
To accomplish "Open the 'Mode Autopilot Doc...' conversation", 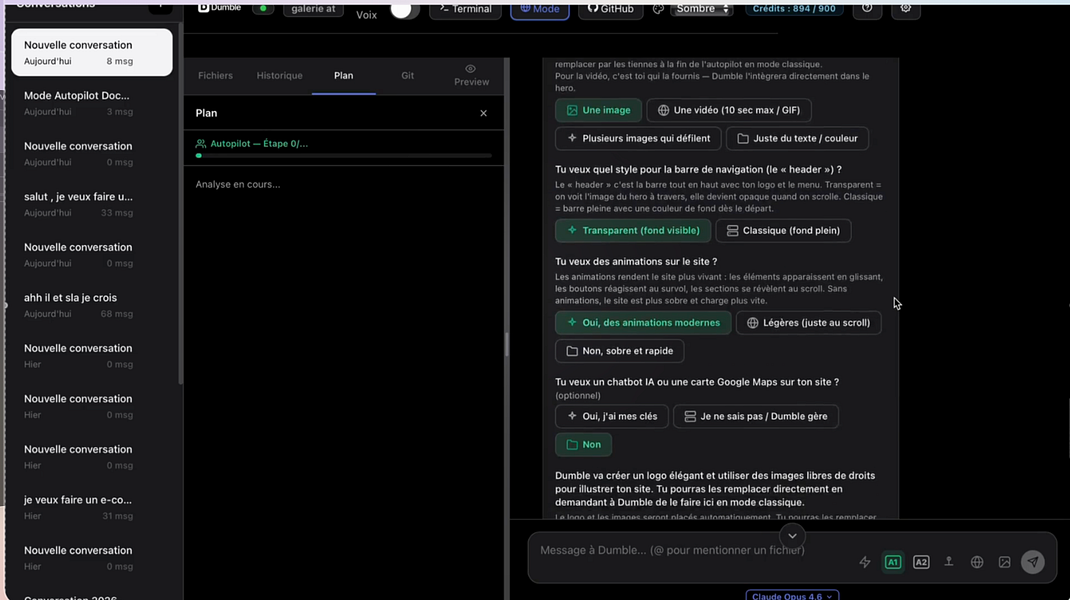I will [92, 103].
